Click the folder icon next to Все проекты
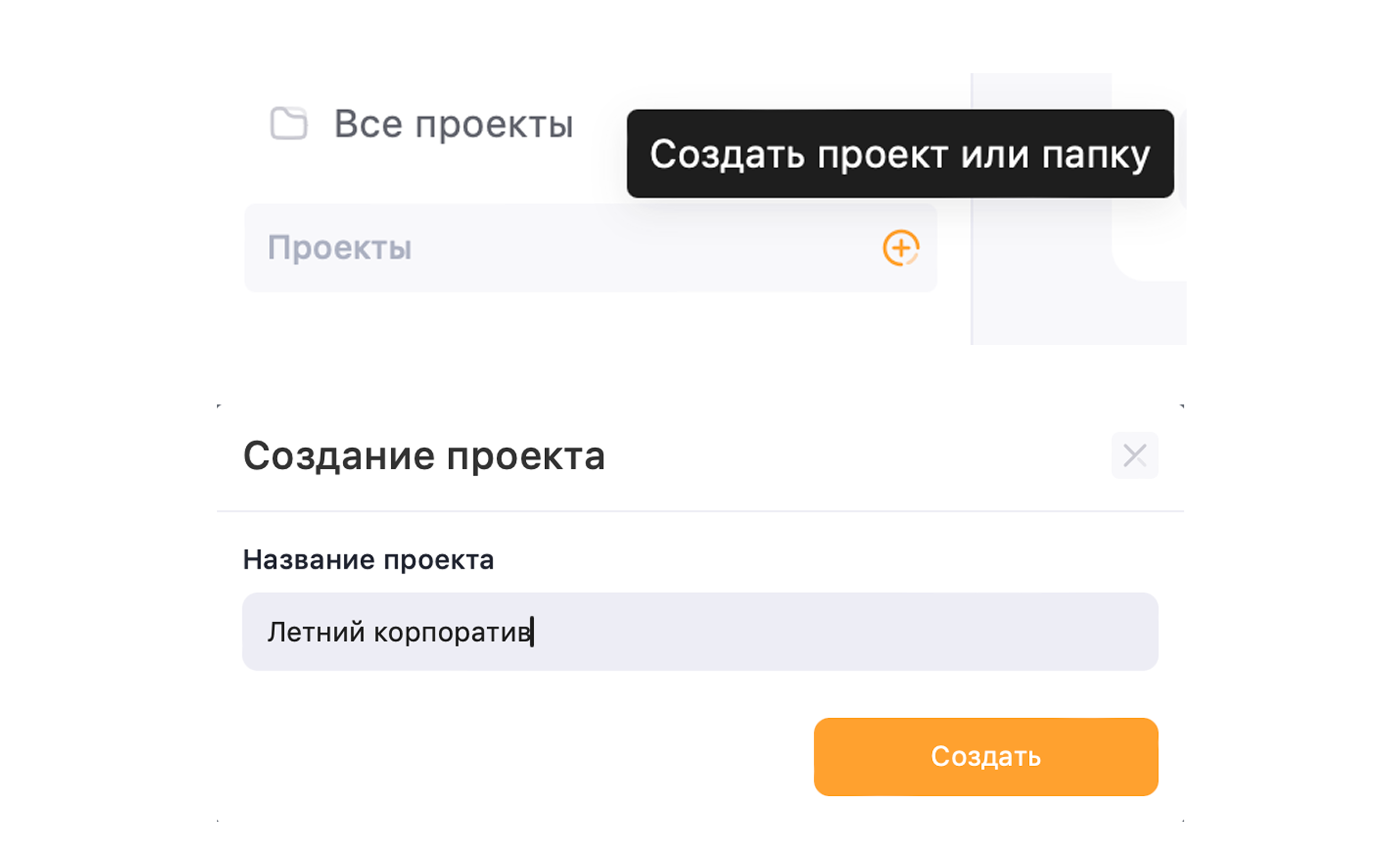Viewport: 1400px width, 858px height. 288,123
